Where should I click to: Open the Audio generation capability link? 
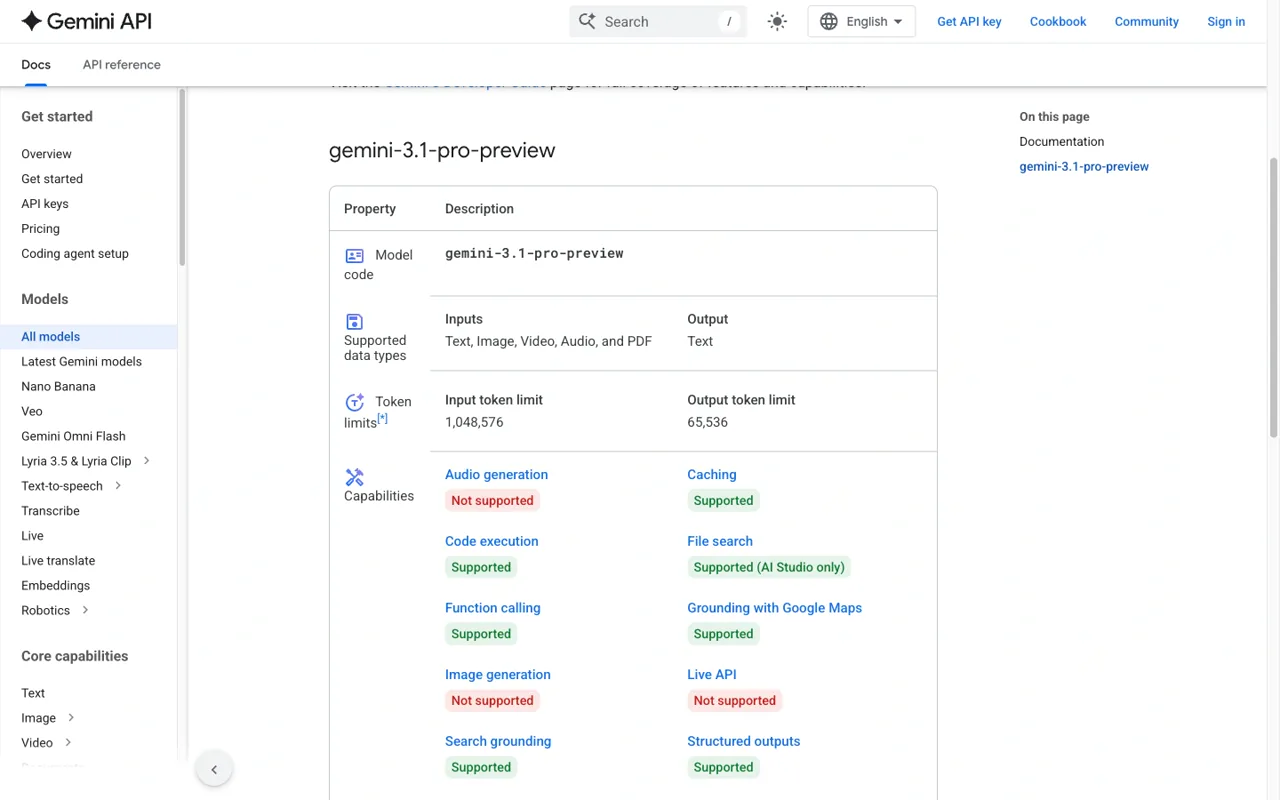point(496,475)
